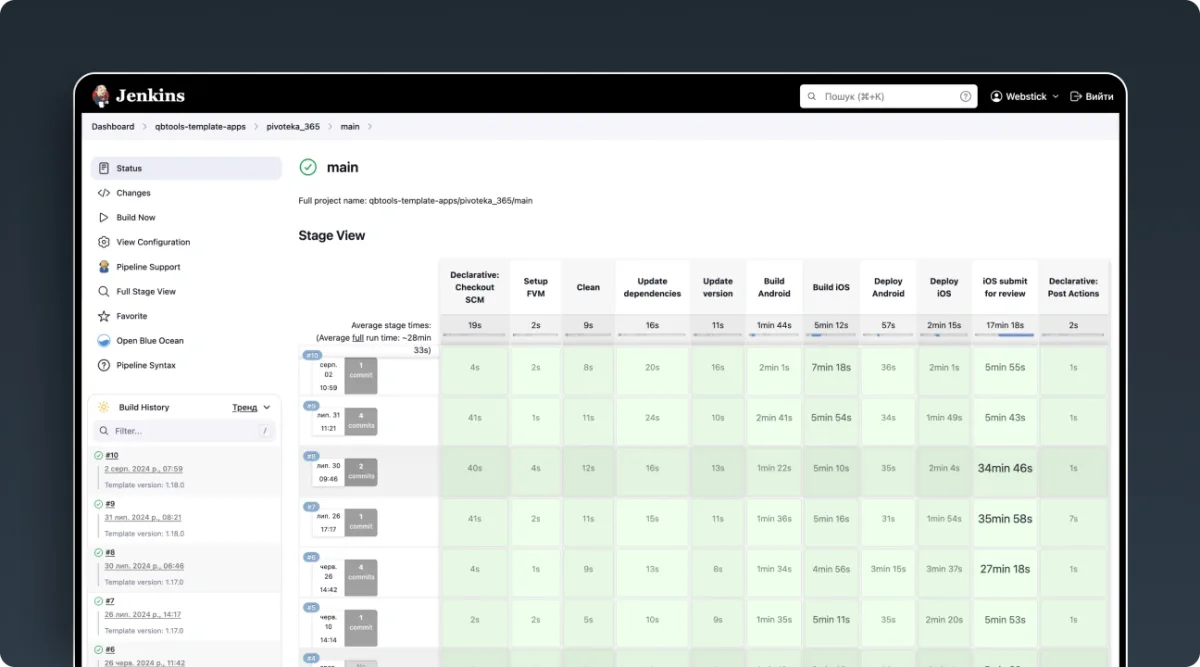Click the Pipeline Support icon
The width and height of the screenshot is (1200, 667).
[104, 267]
